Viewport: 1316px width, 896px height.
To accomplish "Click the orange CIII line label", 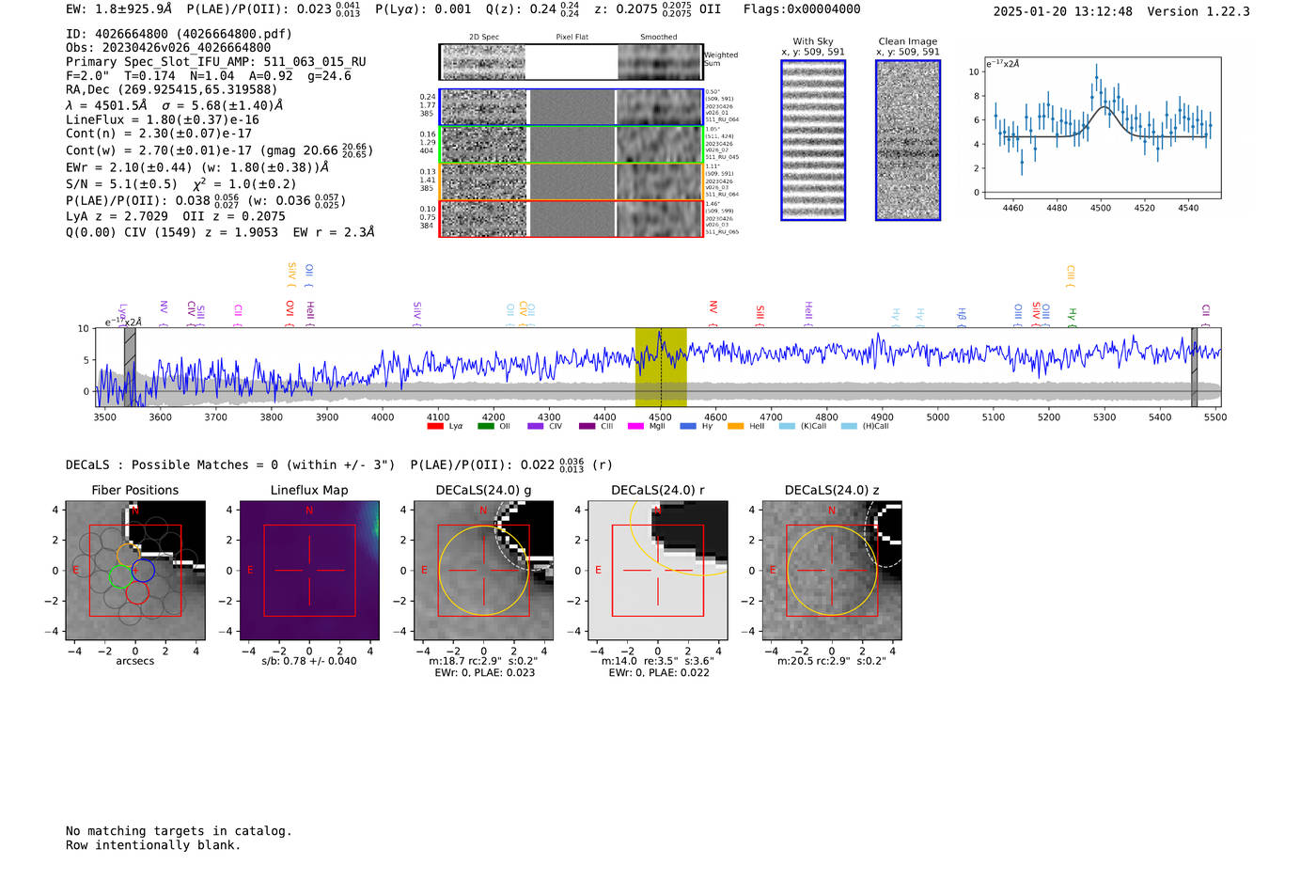I will click(x=1070, y=275).
